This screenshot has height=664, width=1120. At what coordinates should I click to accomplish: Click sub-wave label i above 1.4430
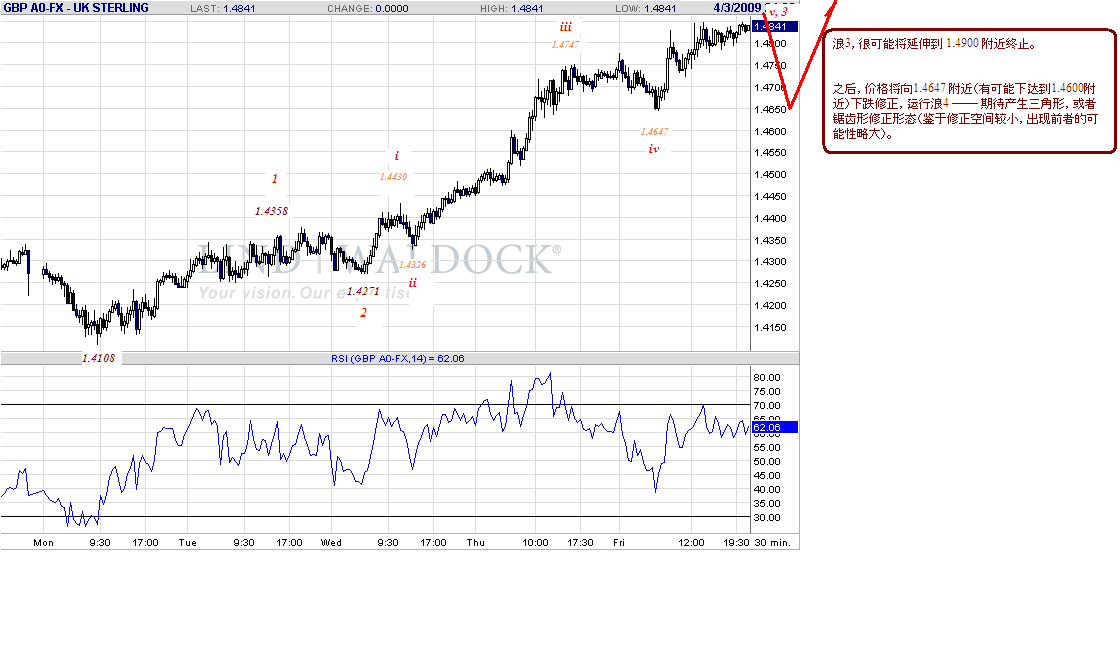[396, 156]
